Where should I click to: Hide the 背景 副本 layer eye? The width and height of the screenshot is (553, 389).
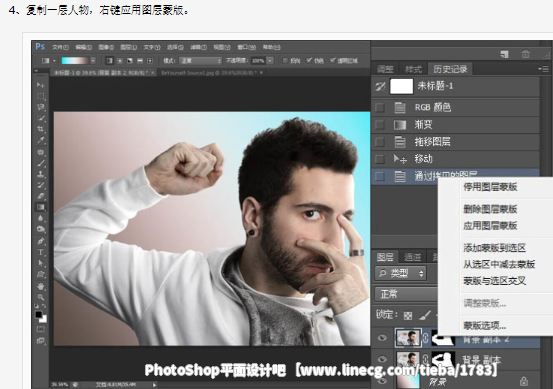[382, 359]
